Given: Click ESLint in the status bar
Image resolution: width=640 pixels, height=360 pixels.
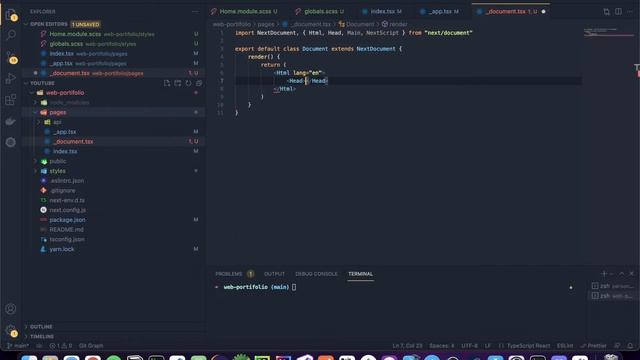Looking at the screenshot, I should point(565,346).
